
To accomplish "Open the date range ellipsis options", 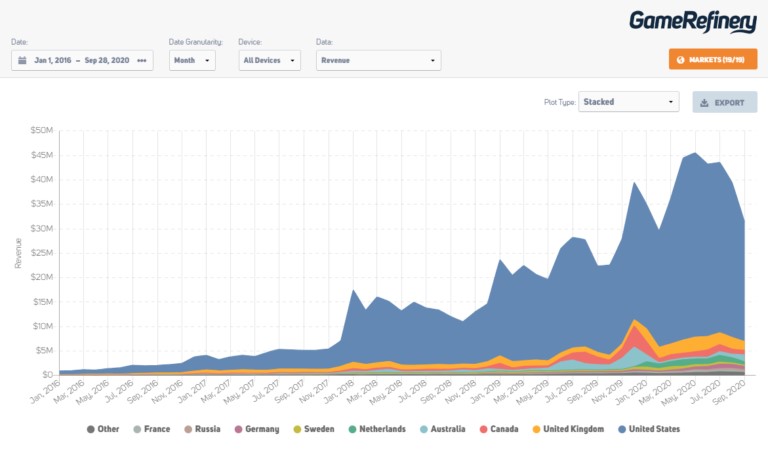I will pyautogui.click(x=142, y=60).
